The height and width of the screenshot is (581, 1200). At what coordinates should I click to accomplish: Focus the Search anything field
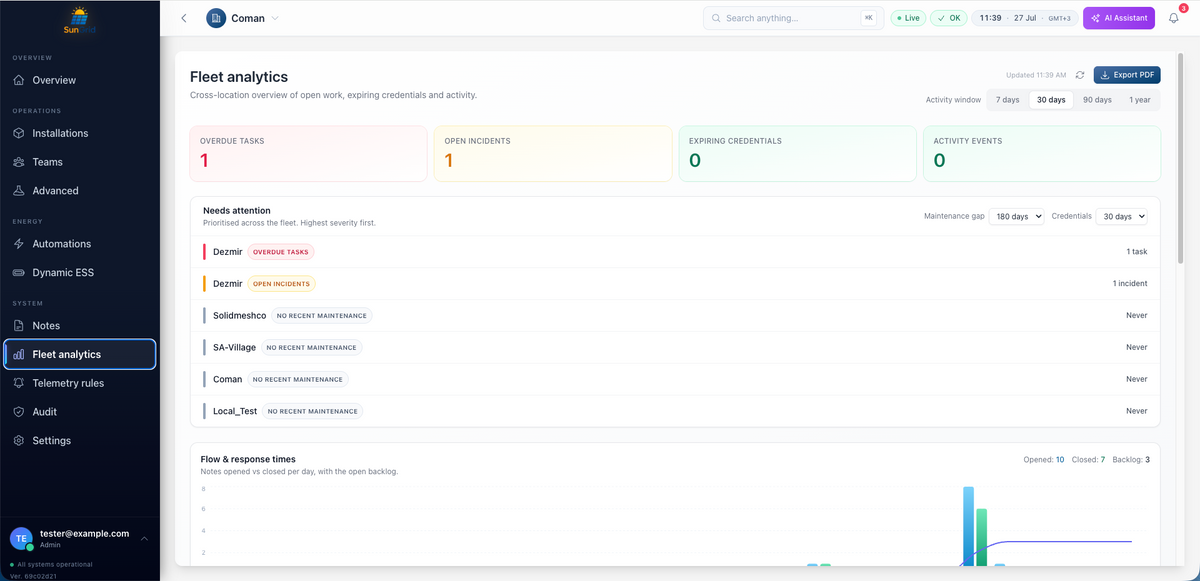[793, 18]
